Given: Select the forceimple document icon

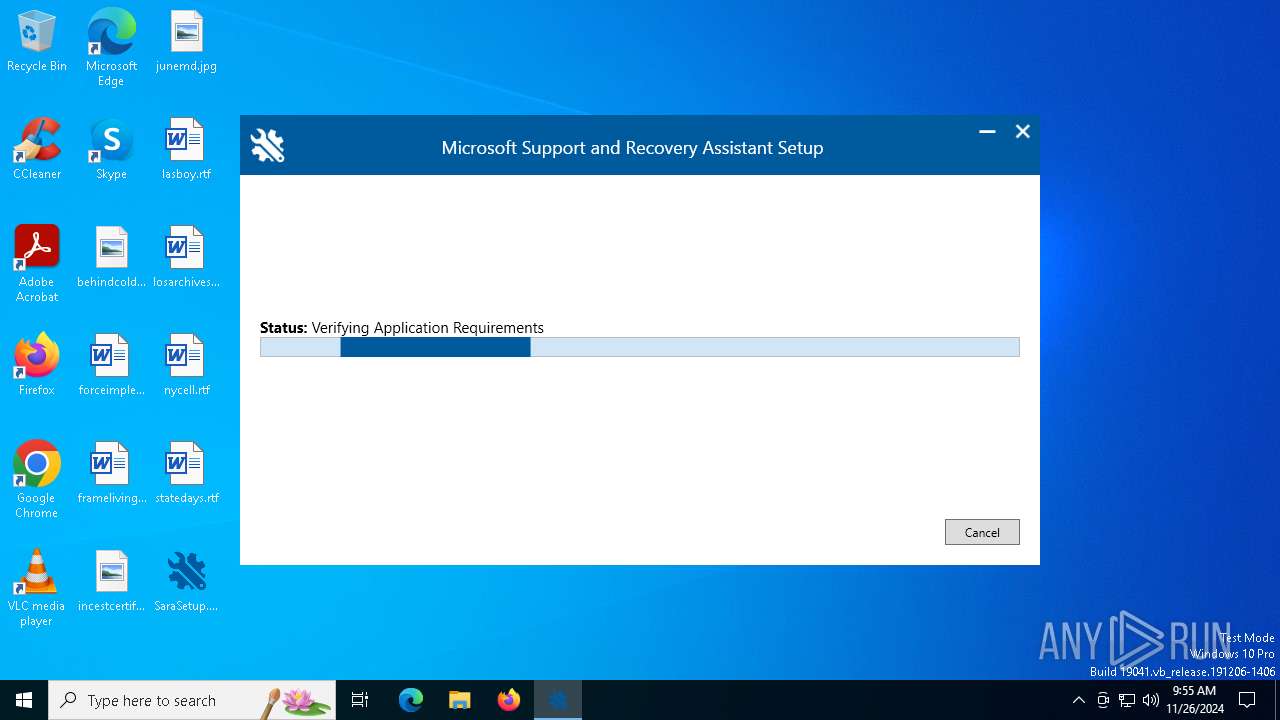Looking at the screenshot, I should (111, 365).
